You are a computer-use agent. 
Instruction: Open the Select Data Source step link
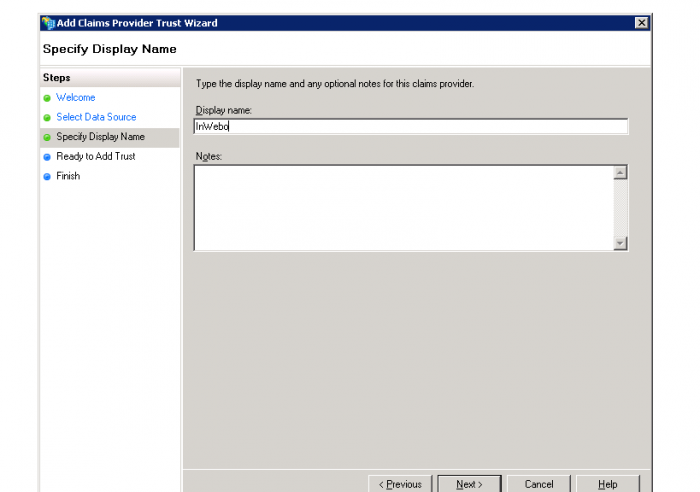(96, 117)
